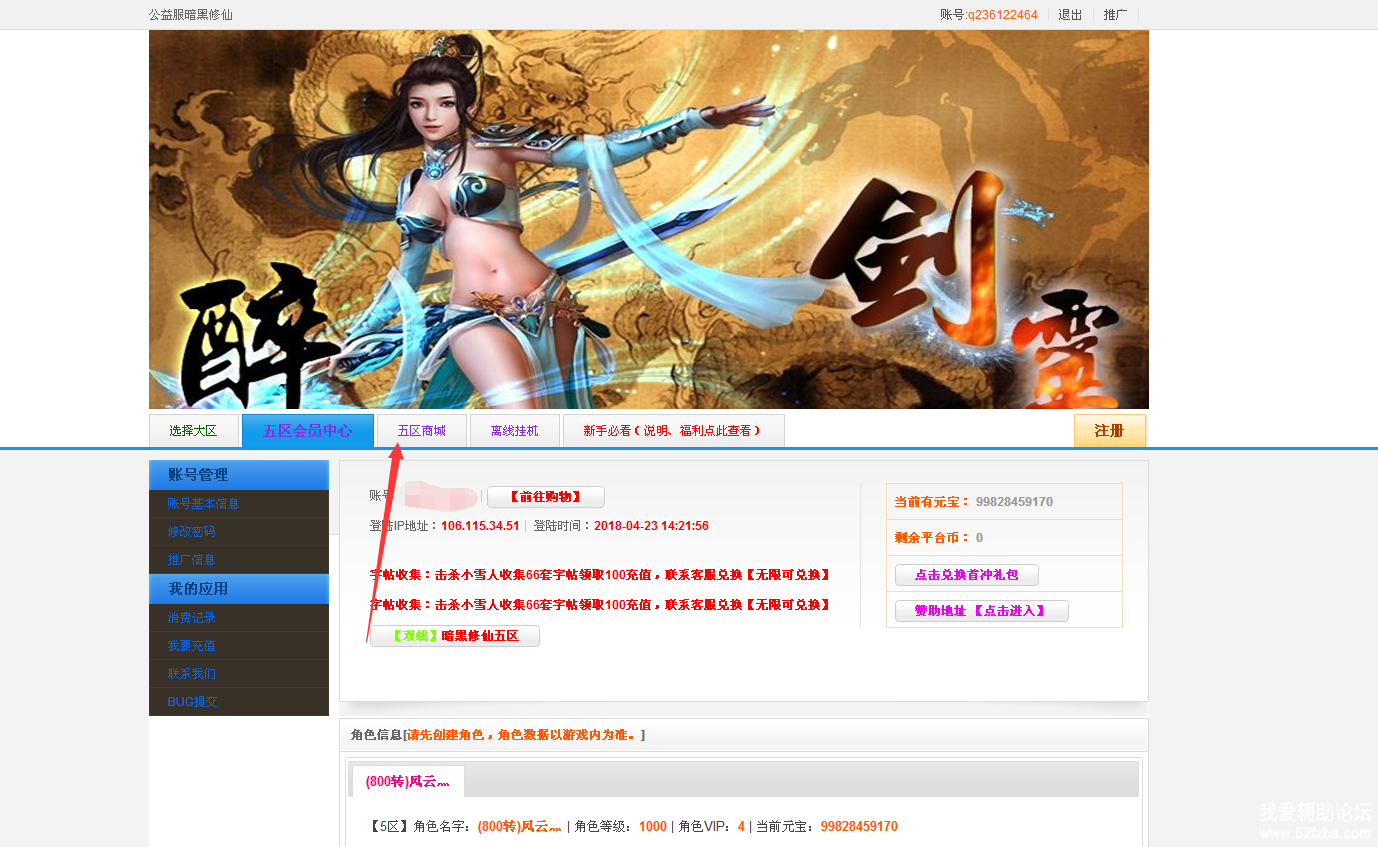
Task: Open the 推广 link in top bar
Action: (x=1115, y=15)
